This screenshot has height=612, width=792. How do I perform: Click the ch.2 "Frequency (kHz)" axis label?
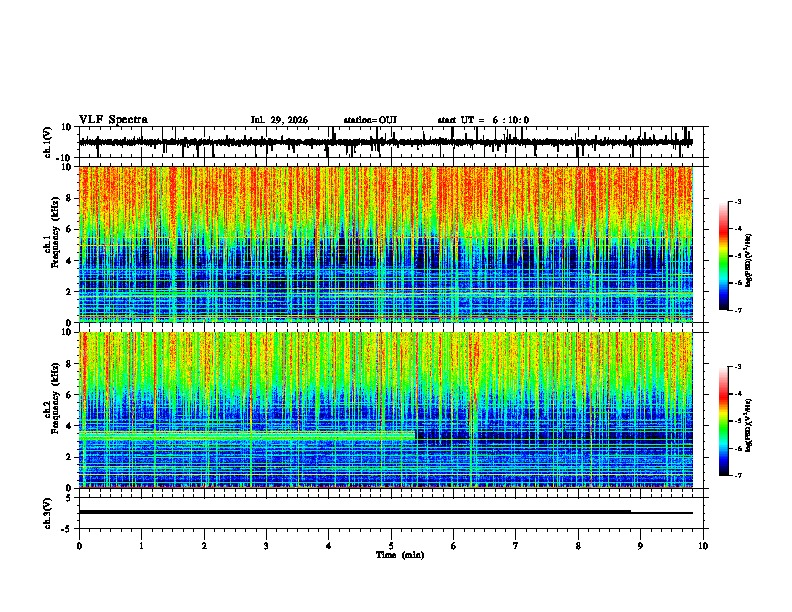tap(55, 398)
